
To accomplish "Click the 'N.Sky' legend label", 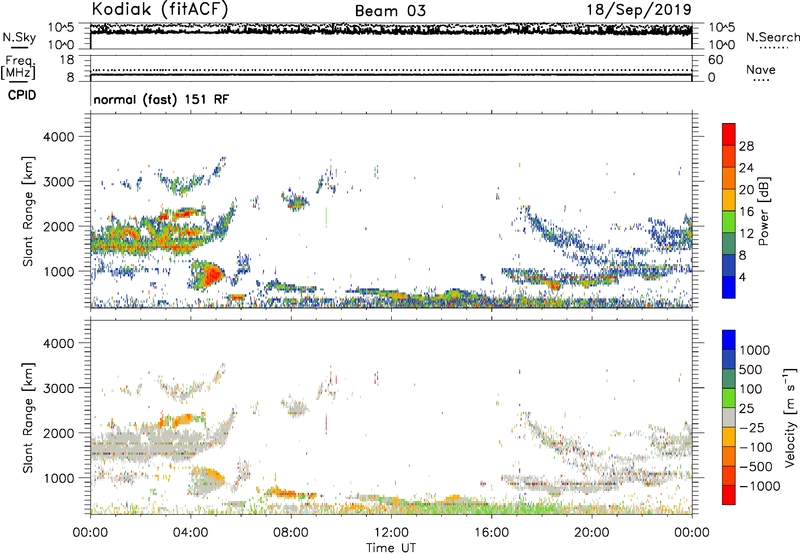I will tap(19, 37).
